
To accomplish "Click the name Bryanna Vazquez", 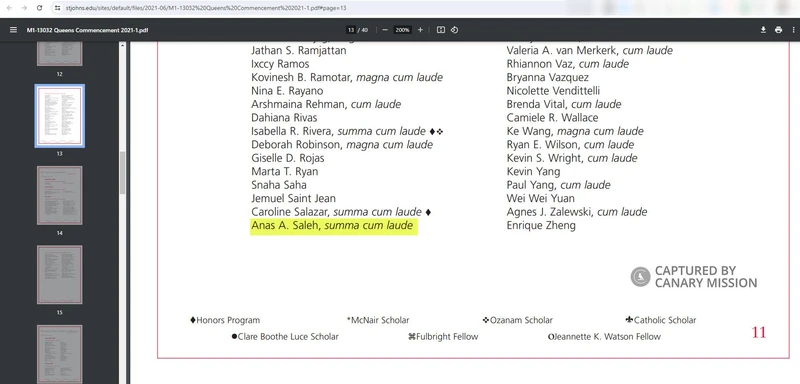I will tap(547, 78).
